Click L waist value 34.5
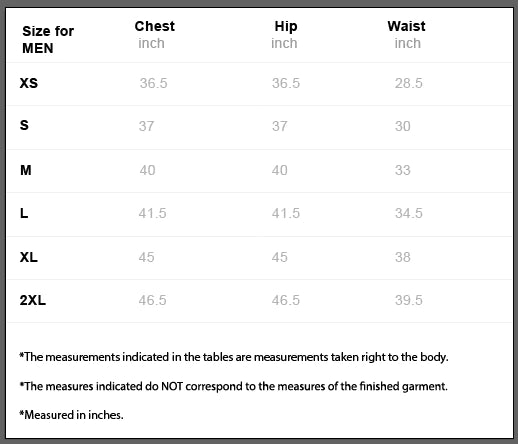The height and width of the screenshot is (444, 518). (x=409, y=213)
